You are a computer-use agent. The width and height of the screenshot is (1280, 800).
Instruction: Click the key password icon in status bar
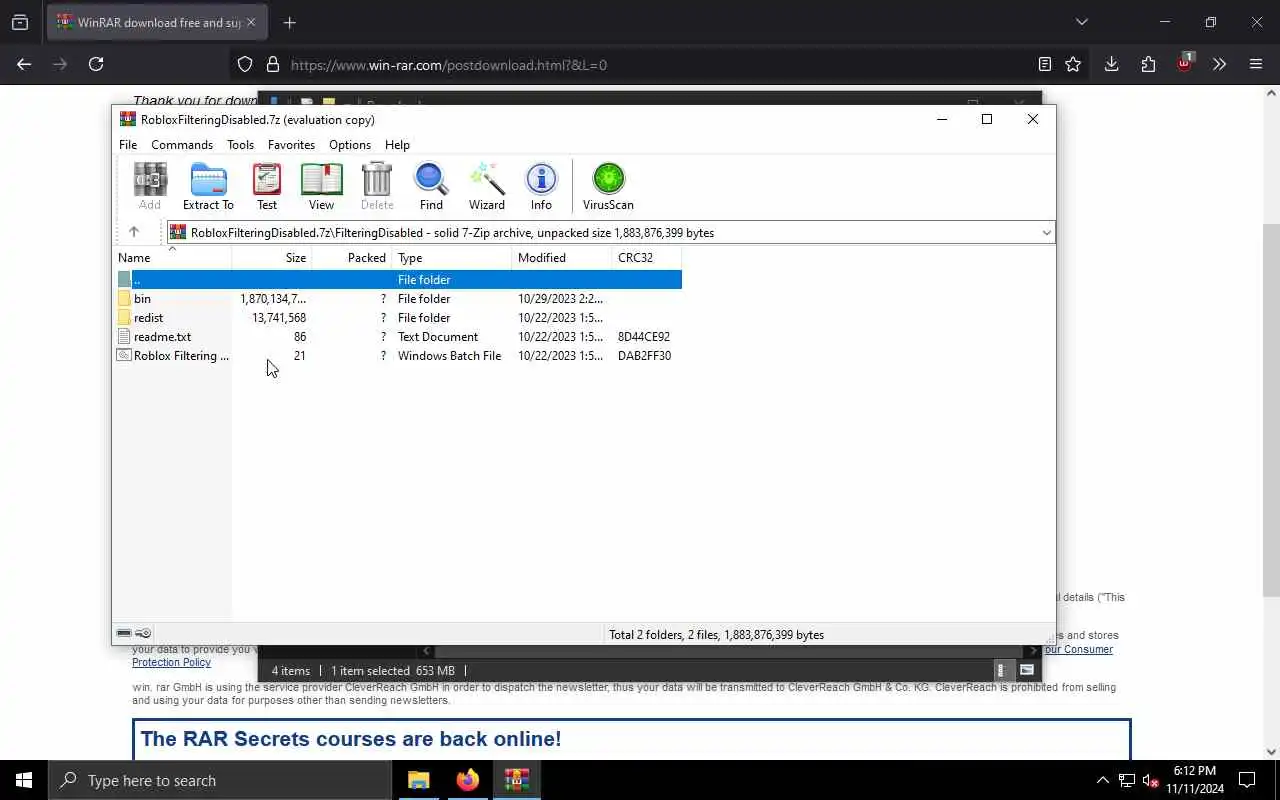pos(143,633)
